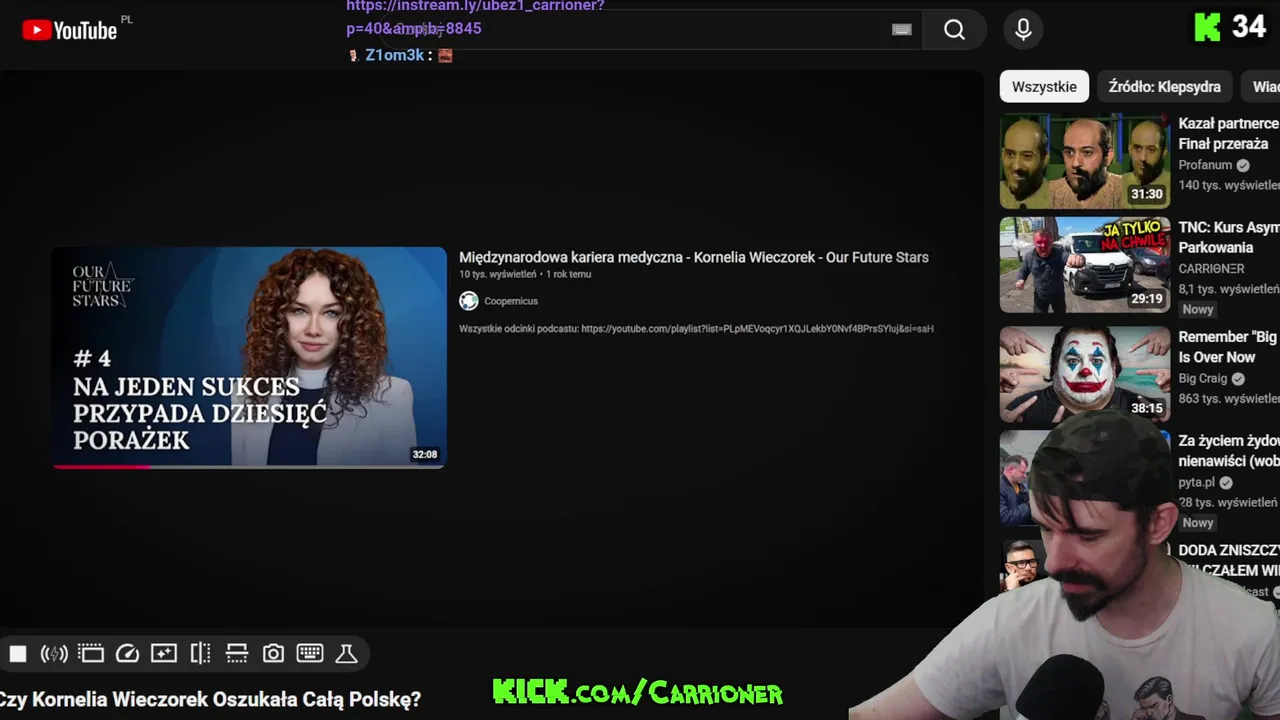Click the stop square icon in bottom toolbar
The height and width of the screenshot is (720, 1280).
(x=18, y=654)
